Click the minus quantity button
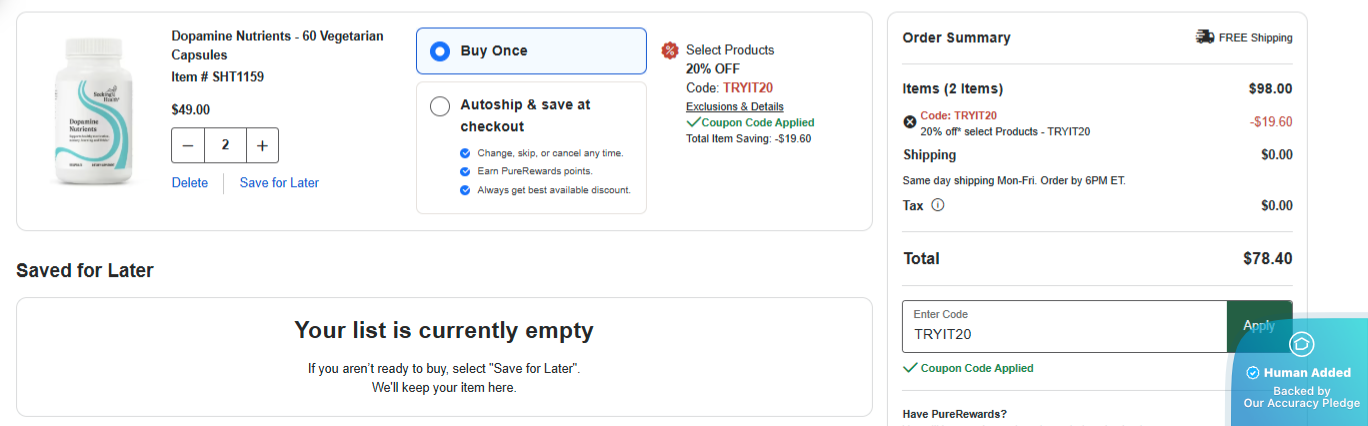Image resolution: width=1368 pixels, height=426 pixels. 188,145
